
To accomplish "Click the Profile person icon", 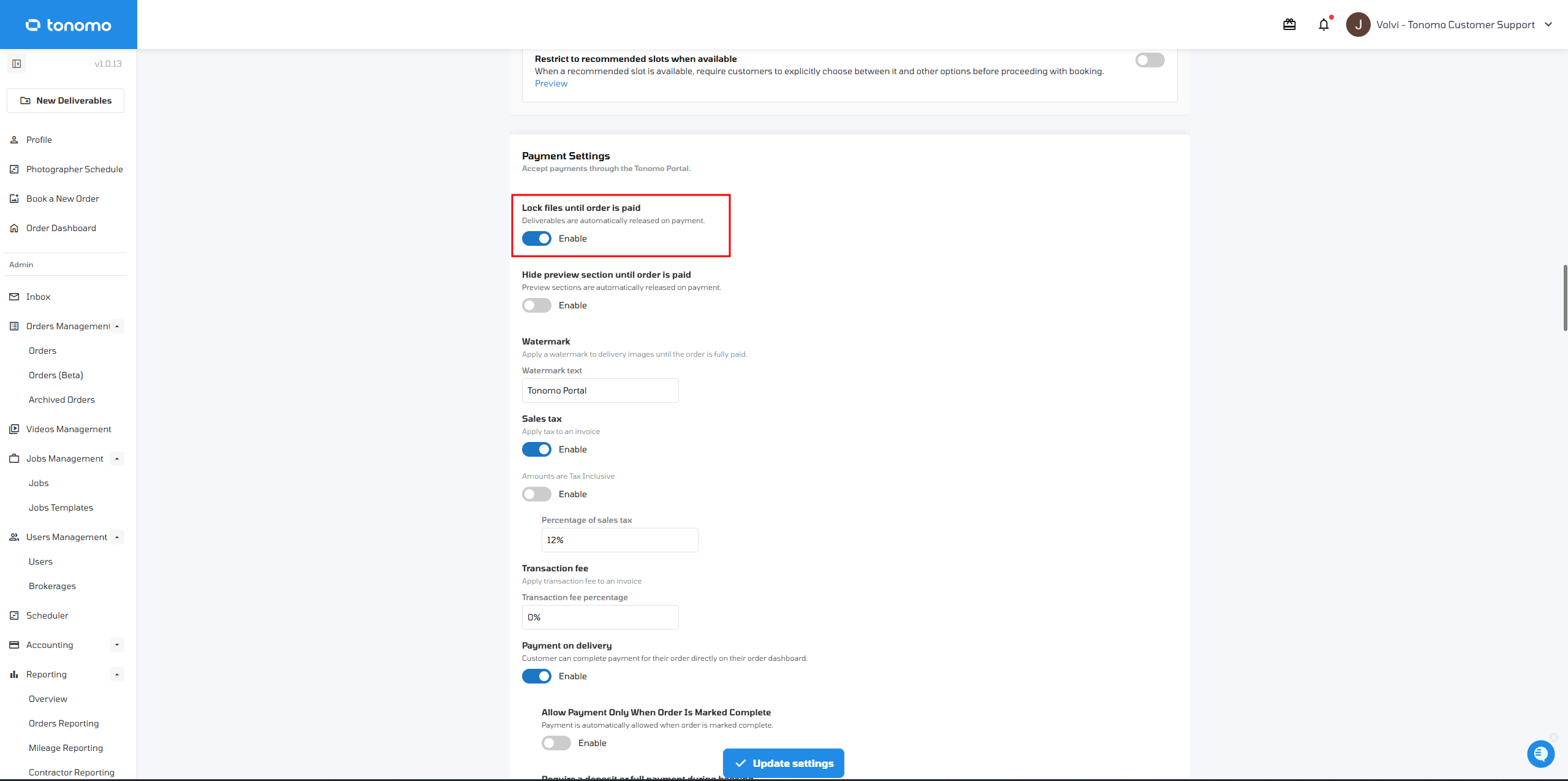I will pyautogui.click(x=14, y=140).
